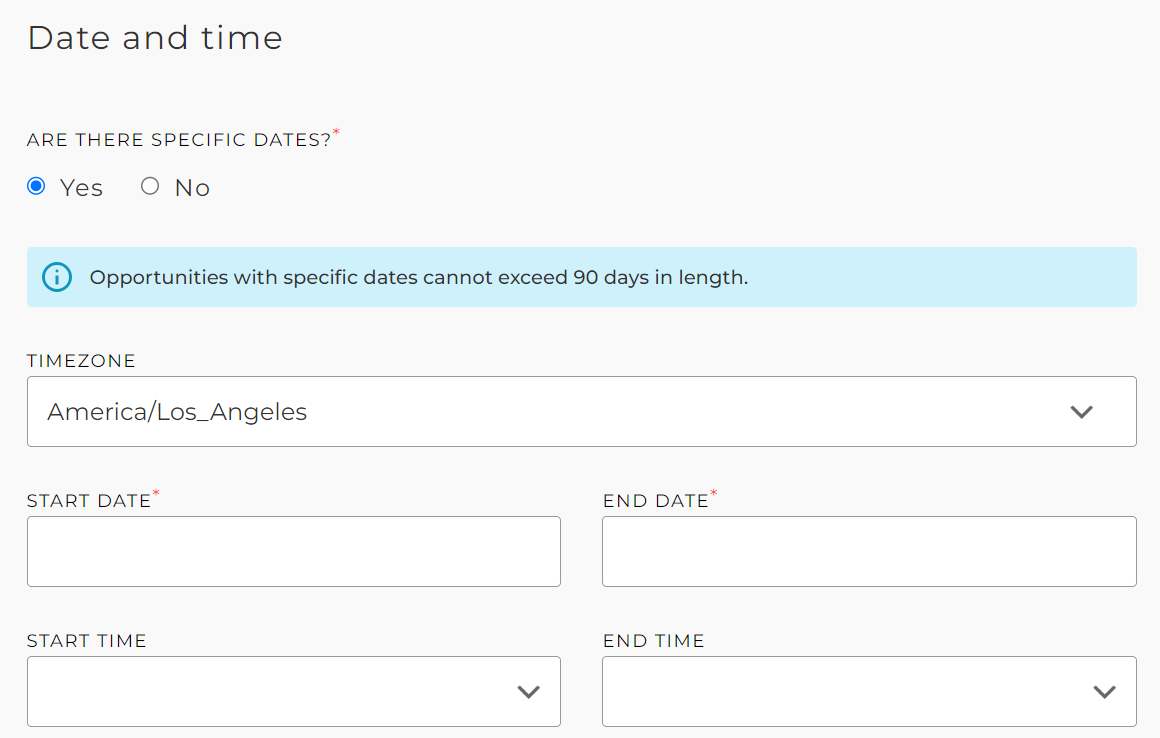Open the Start Time dropdown box
Viewport: 1160px width, 738px height.
[294, 691]
